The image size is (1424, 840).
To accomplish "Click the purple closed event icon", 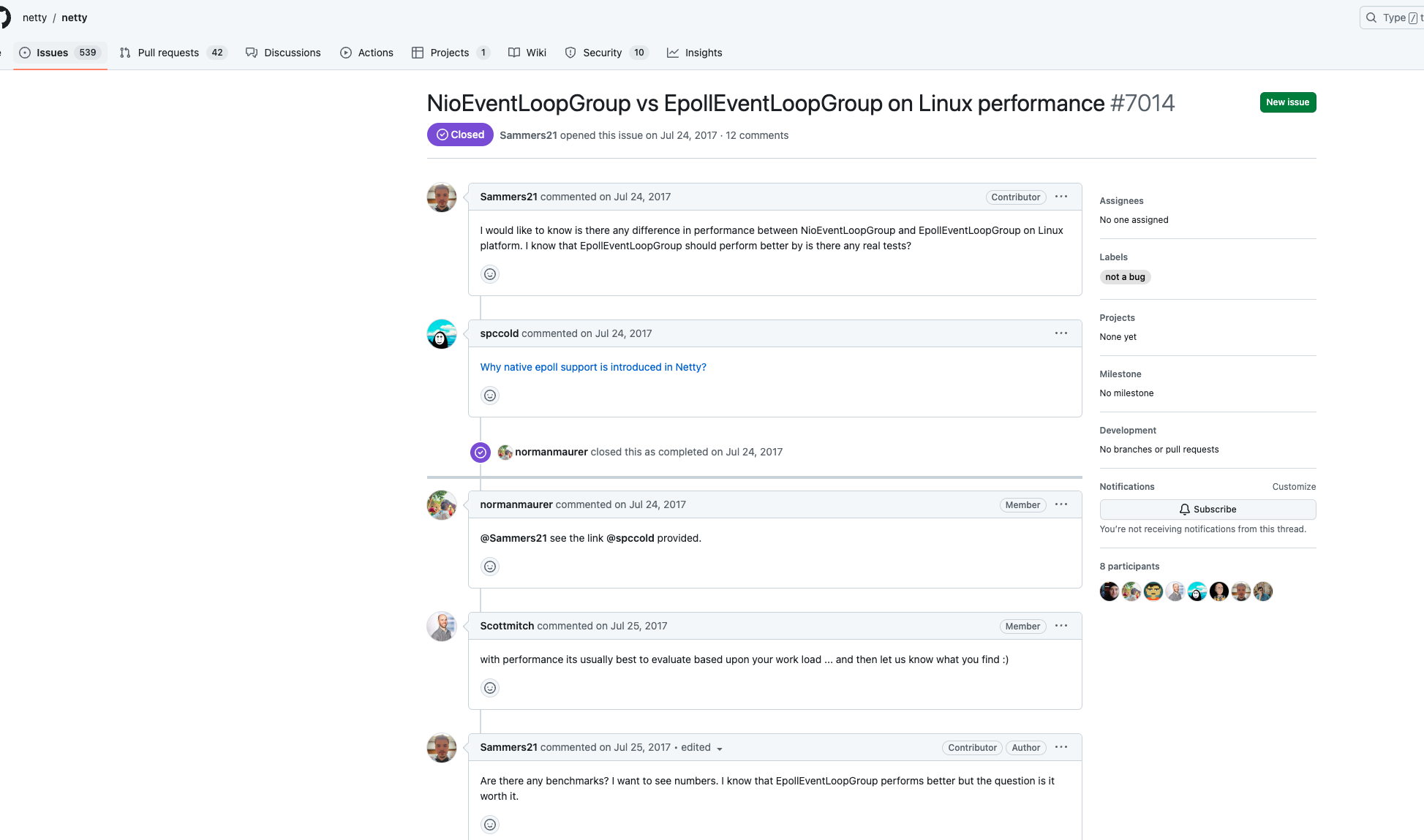I will click(481, 453).
